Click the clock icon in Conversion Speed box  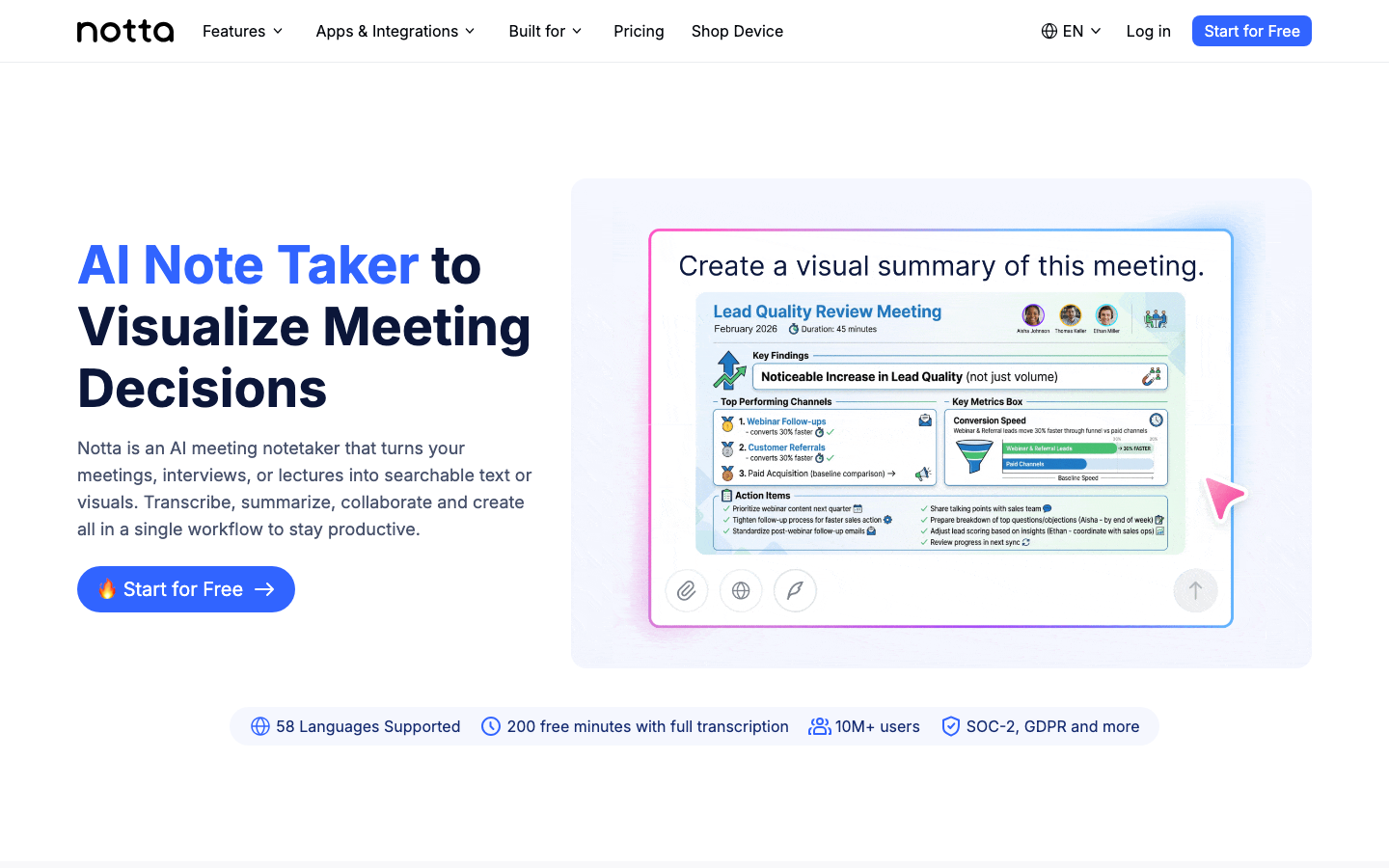tap(1156, 420)
